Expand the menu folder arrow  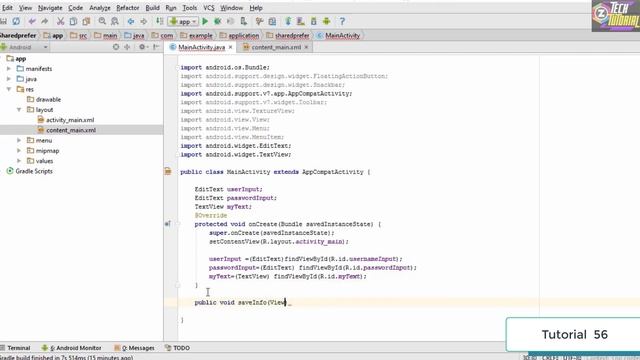click(19, 140)
